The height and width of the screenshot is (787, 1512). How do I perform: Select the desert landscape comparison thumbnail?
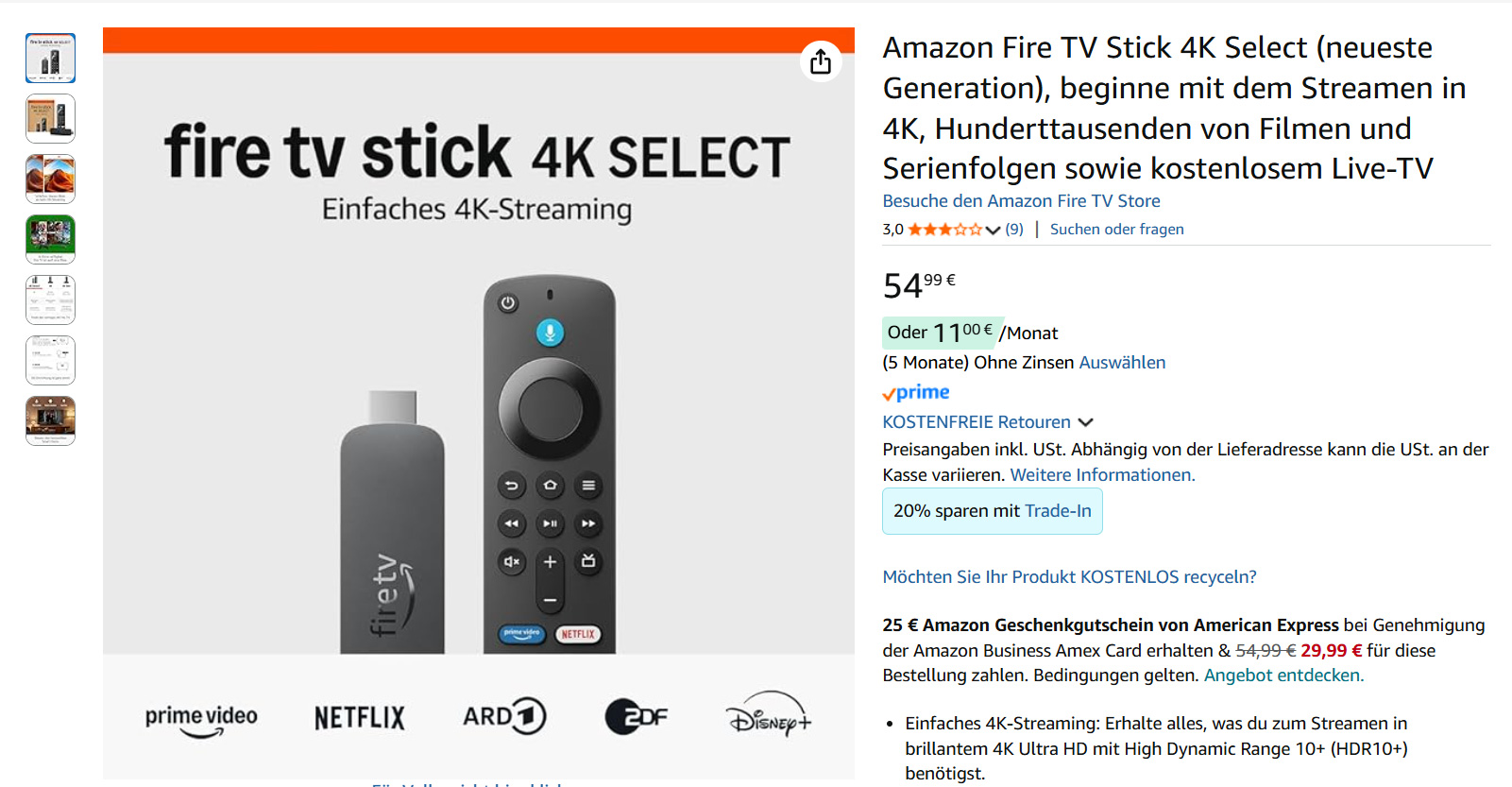click(50, 179)
